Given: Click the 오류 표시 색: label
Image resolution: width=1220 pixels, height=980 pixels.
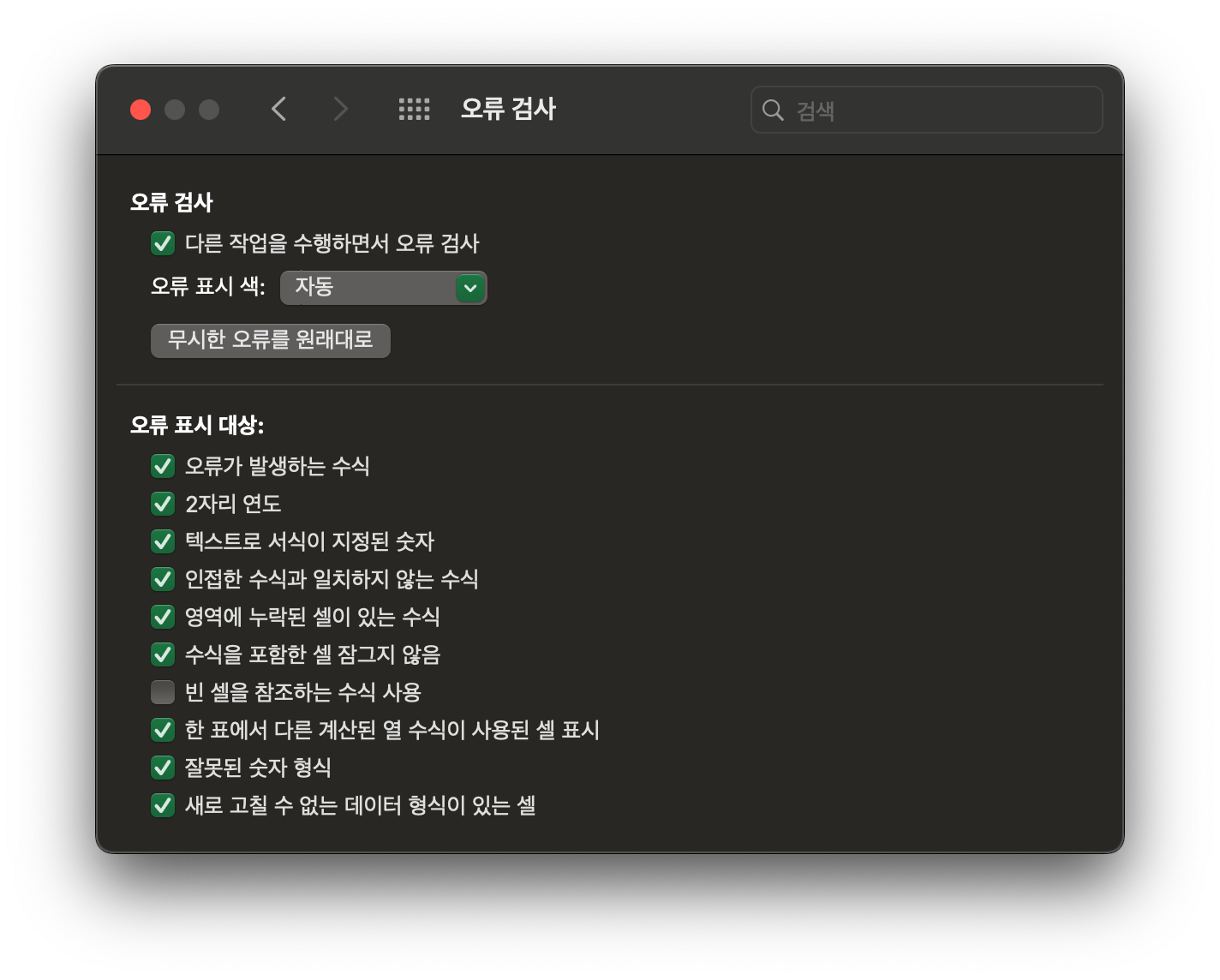Looking at the screenshot, I should tap(208, 286).
